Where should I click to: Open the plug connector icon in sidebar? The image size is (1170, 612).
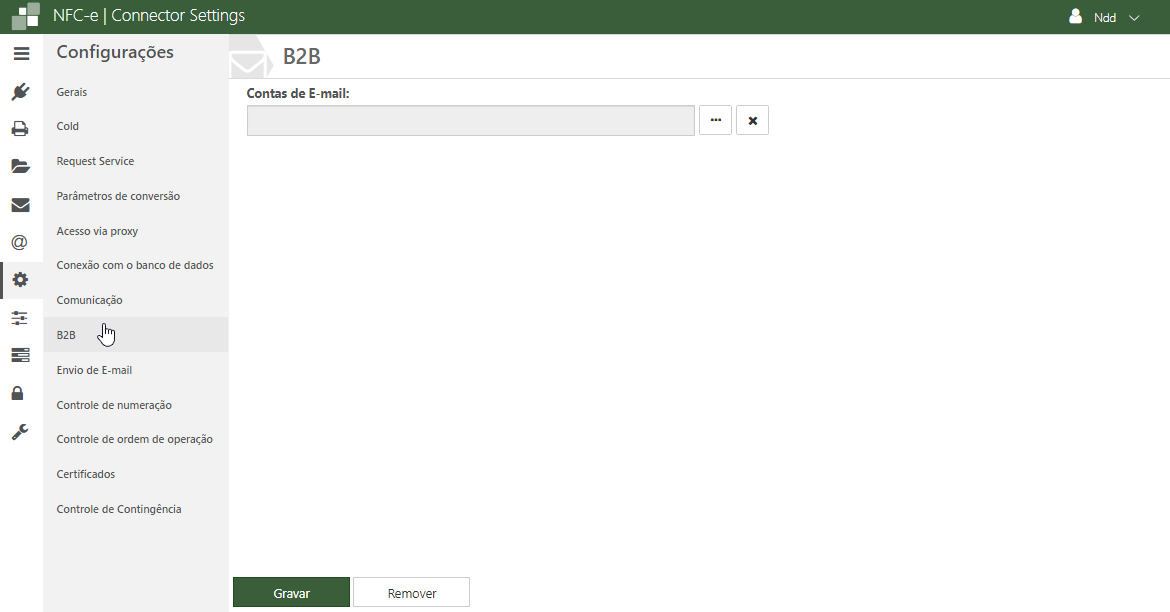click(20, 92)
